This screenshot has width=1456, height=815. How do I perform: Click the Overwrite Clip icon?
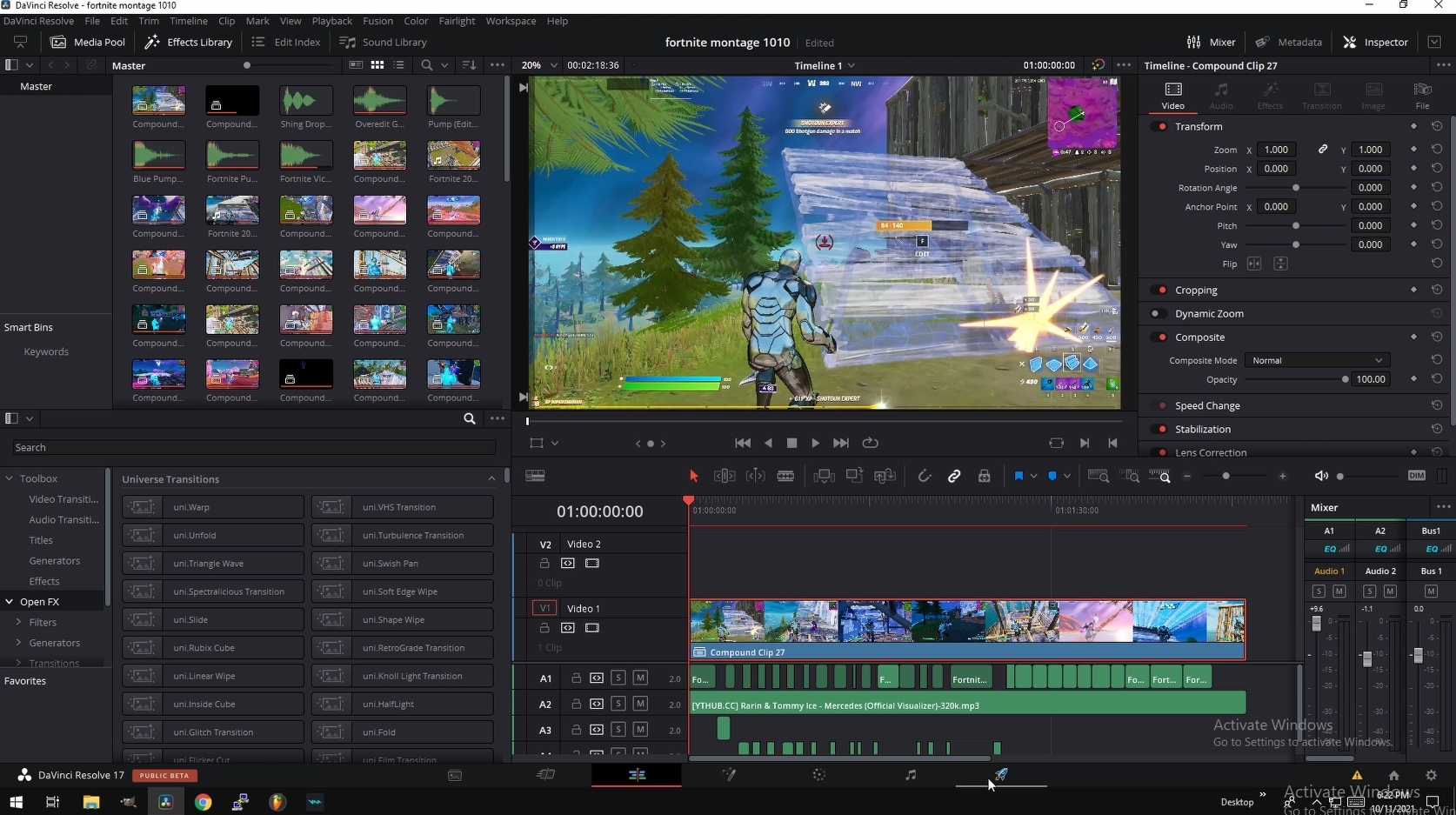(854, 476)
